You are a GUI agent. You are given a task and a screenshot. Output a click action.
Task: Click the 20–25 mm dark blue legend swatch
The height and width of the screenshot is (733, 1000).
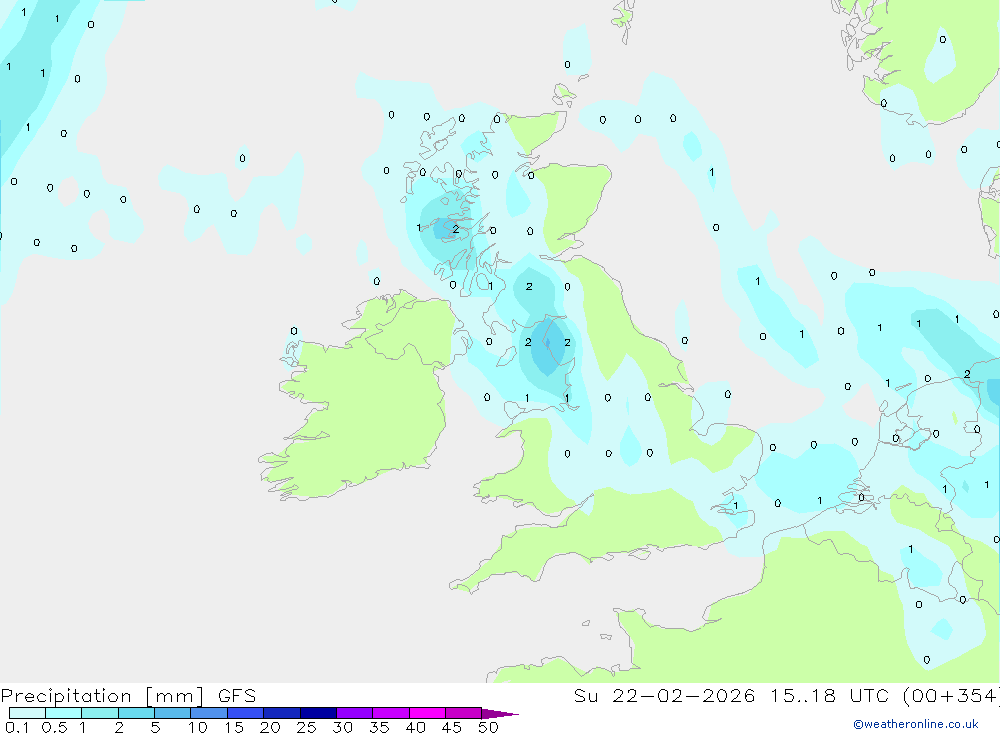282,713
